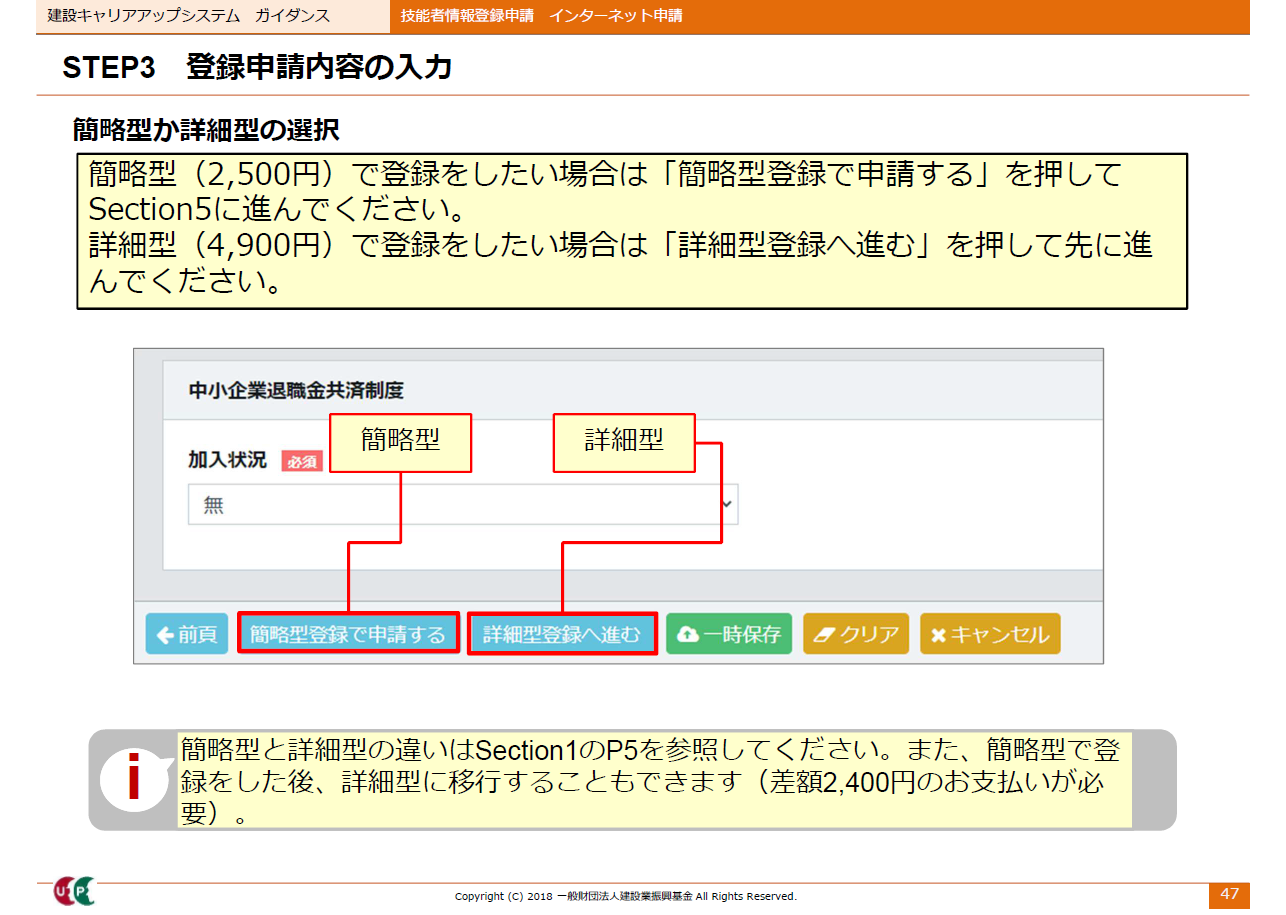The image size is (1286, 915).
Task: Click 技能者情報登録申請 インターネット申請 header text
Action: coord(541,16)
